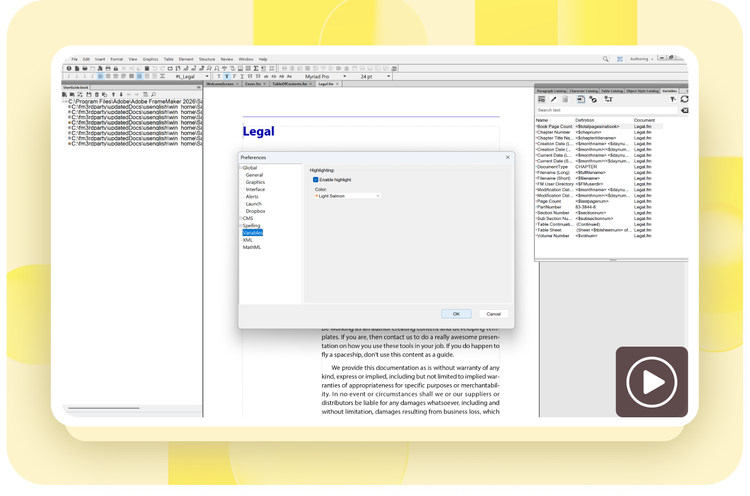Click the Search text field in Variables panel

click(607, 110)
